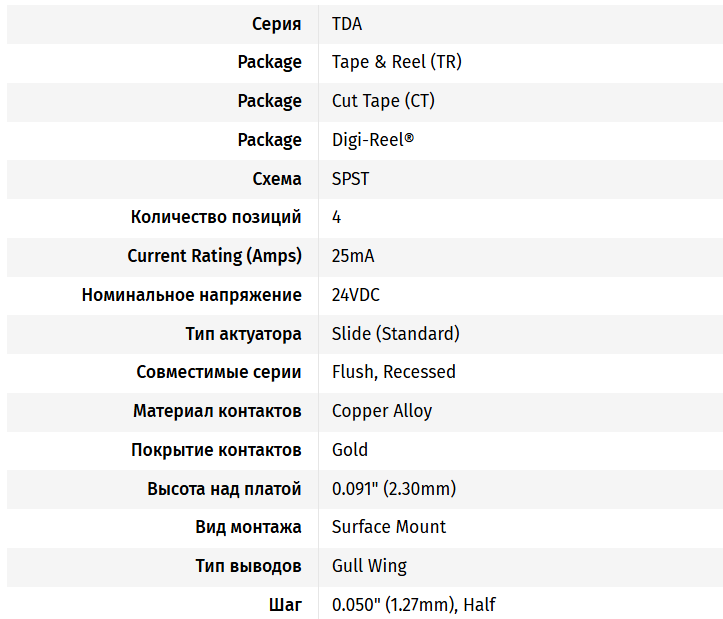Select the 25mA value
Screen dimensions: 723x619
click(x=353, y=256)
